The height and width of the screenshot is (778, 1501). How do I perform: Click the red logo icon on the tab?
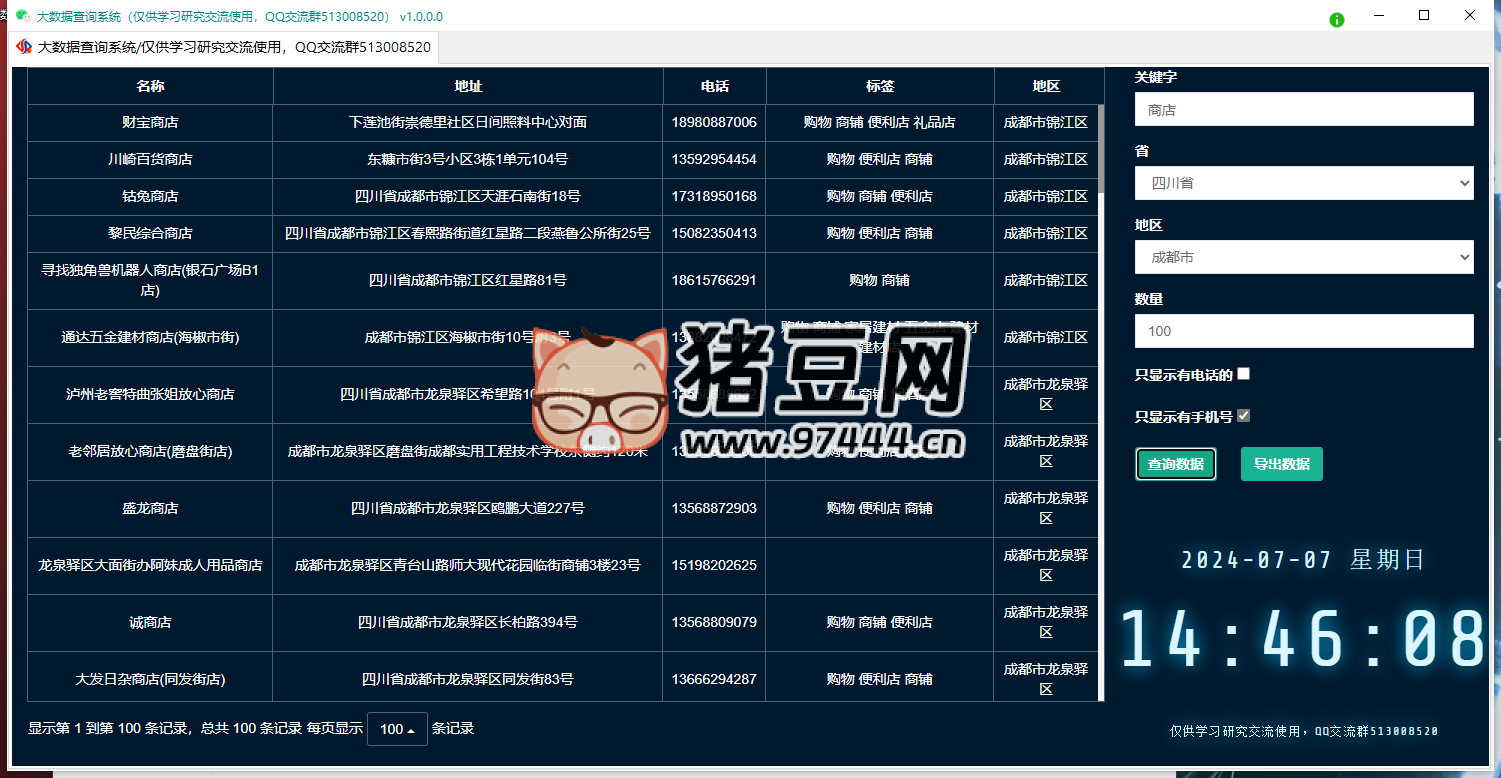(24, 47)
